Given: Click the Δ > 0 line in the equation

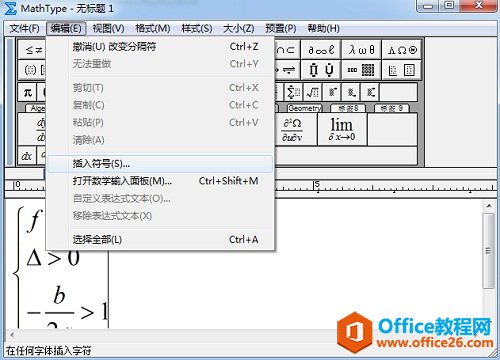Looking at the screenshot, I should point(53,258).
